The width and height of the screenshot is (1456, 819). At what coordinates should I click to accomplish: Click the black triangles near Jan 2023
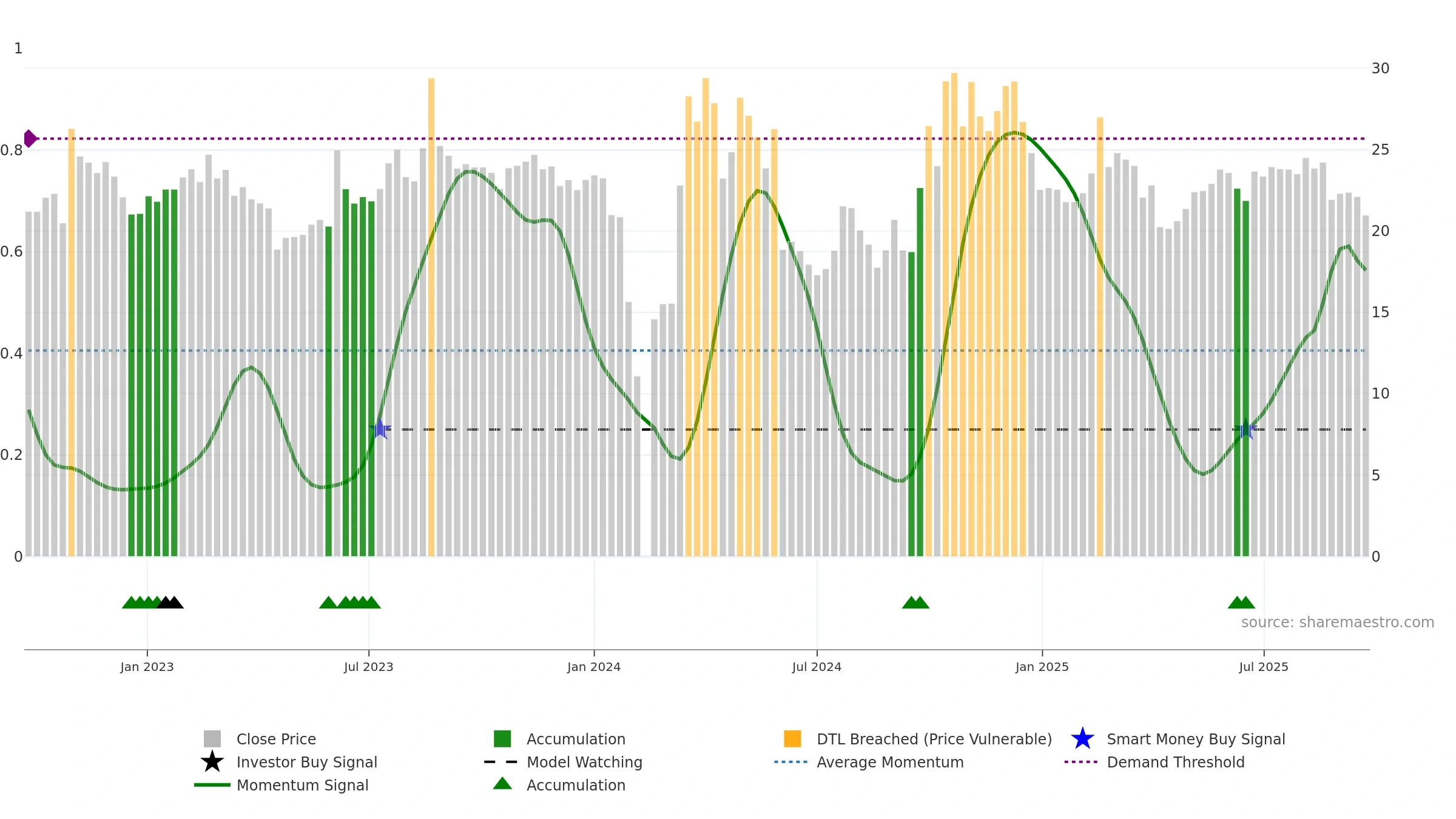point(170,602)
